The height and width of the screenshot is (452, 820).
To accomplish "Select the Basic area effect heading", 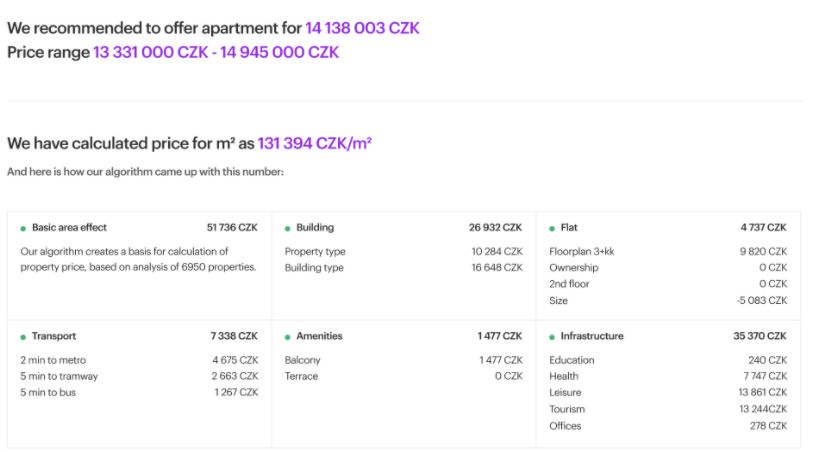I will (69, 228).
